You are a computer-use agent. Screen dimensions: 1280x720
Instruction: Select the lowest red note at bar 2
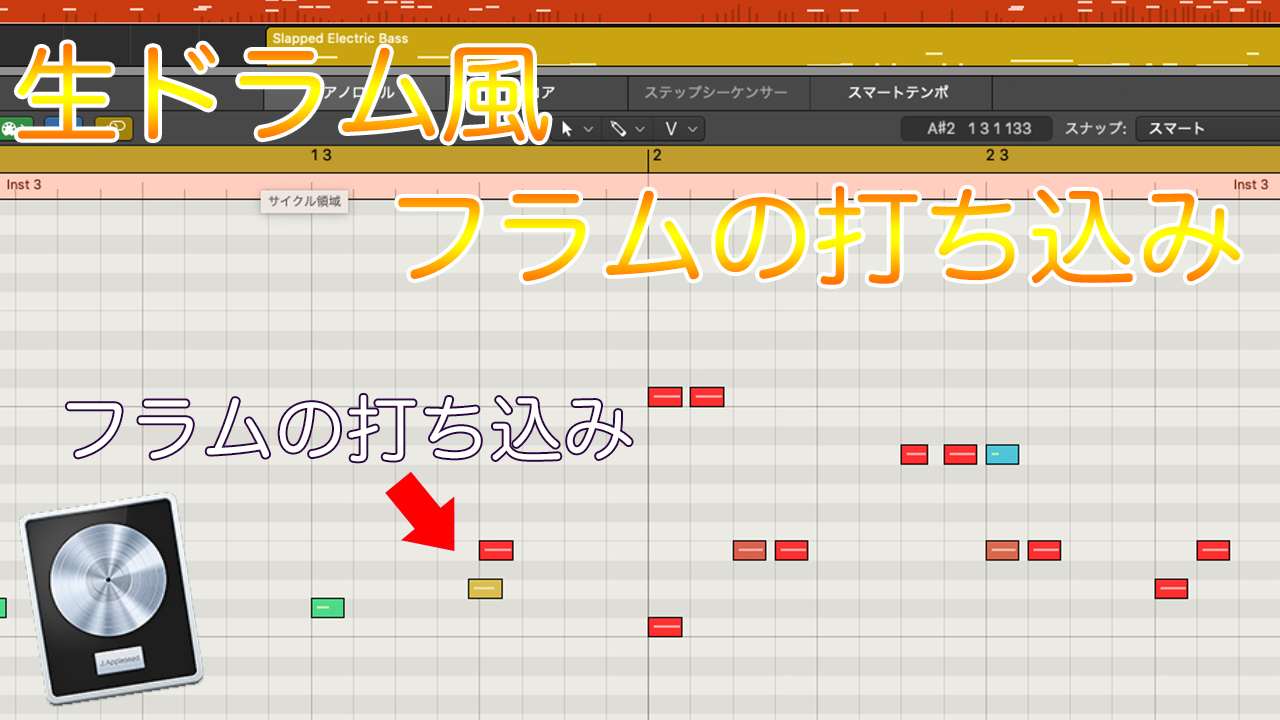click(665, 627)
